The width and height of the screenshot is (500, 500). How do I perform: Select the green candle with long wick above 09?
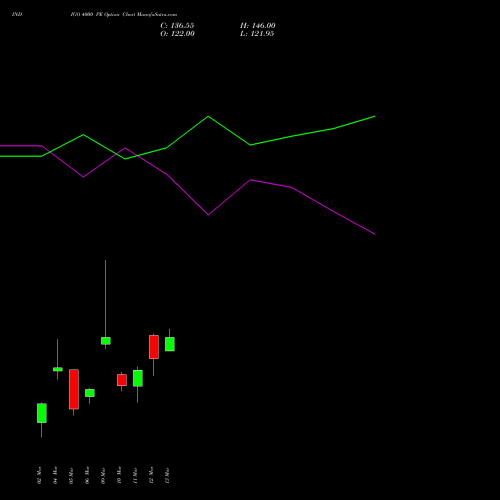tap(106, 341)
